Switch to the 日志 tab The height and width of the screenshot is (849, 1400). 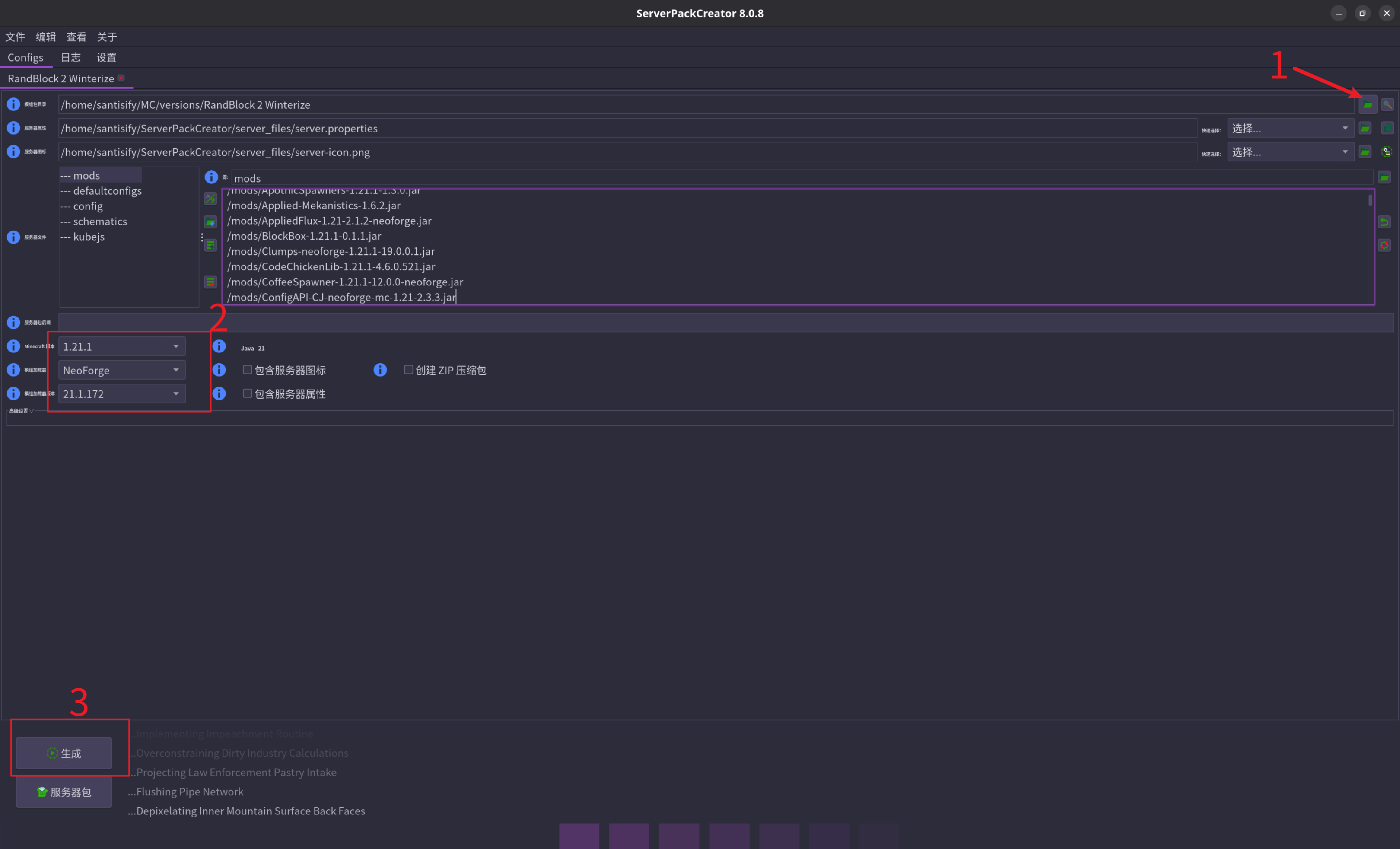[70, 57]
